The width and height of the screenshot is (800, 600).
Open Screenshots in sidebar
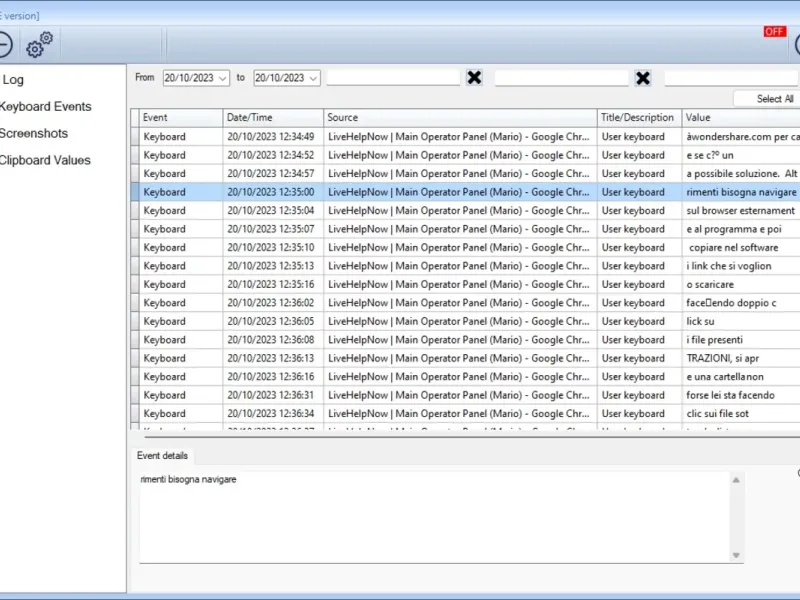(x=34, y=133)
